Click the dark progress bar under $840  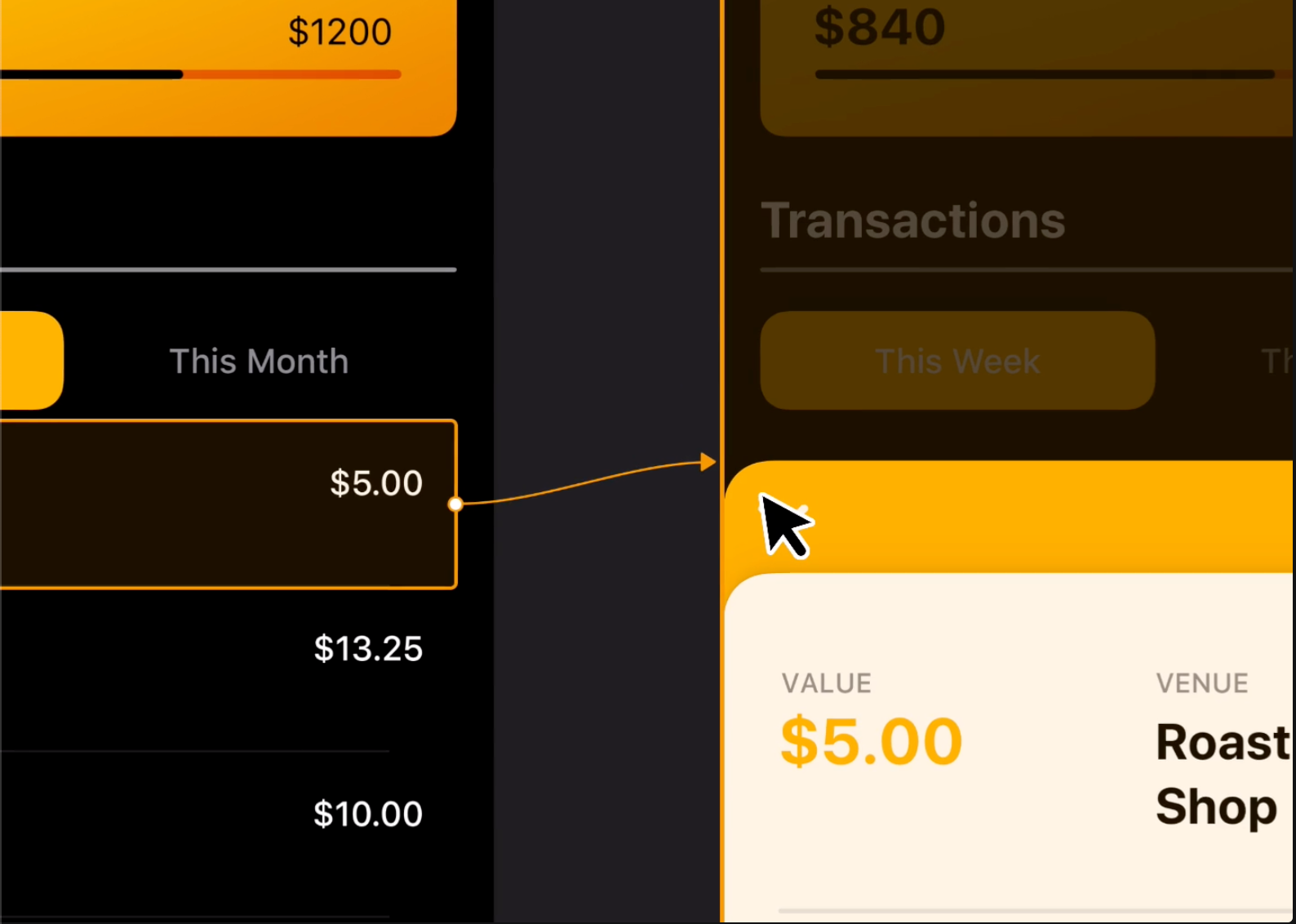coord(1045,74)
